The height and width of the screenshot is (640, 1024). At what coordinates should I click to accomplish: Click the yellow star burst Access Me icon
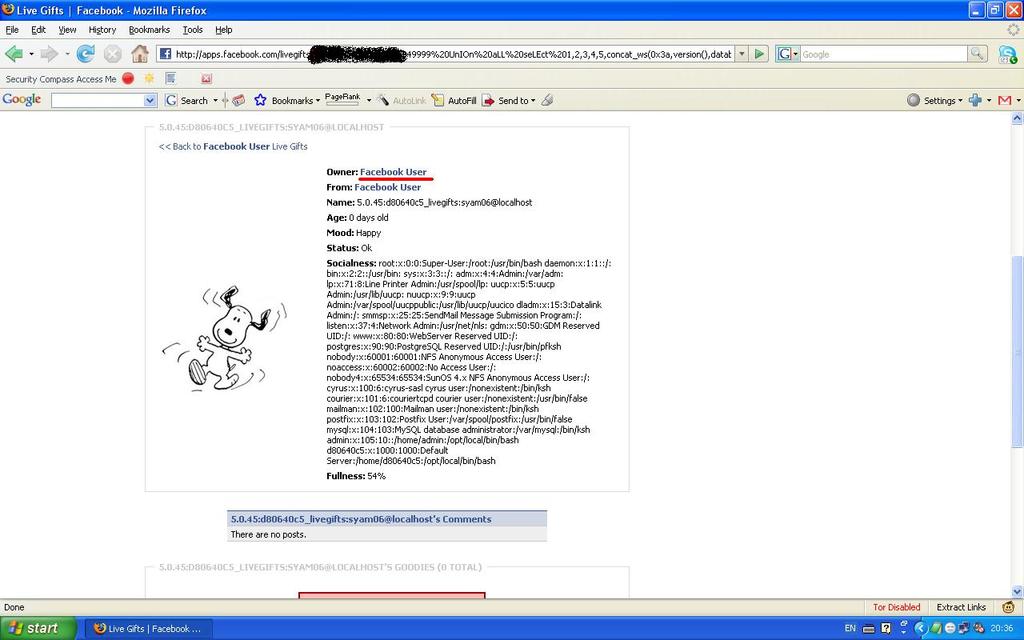[x=150, y=78]
